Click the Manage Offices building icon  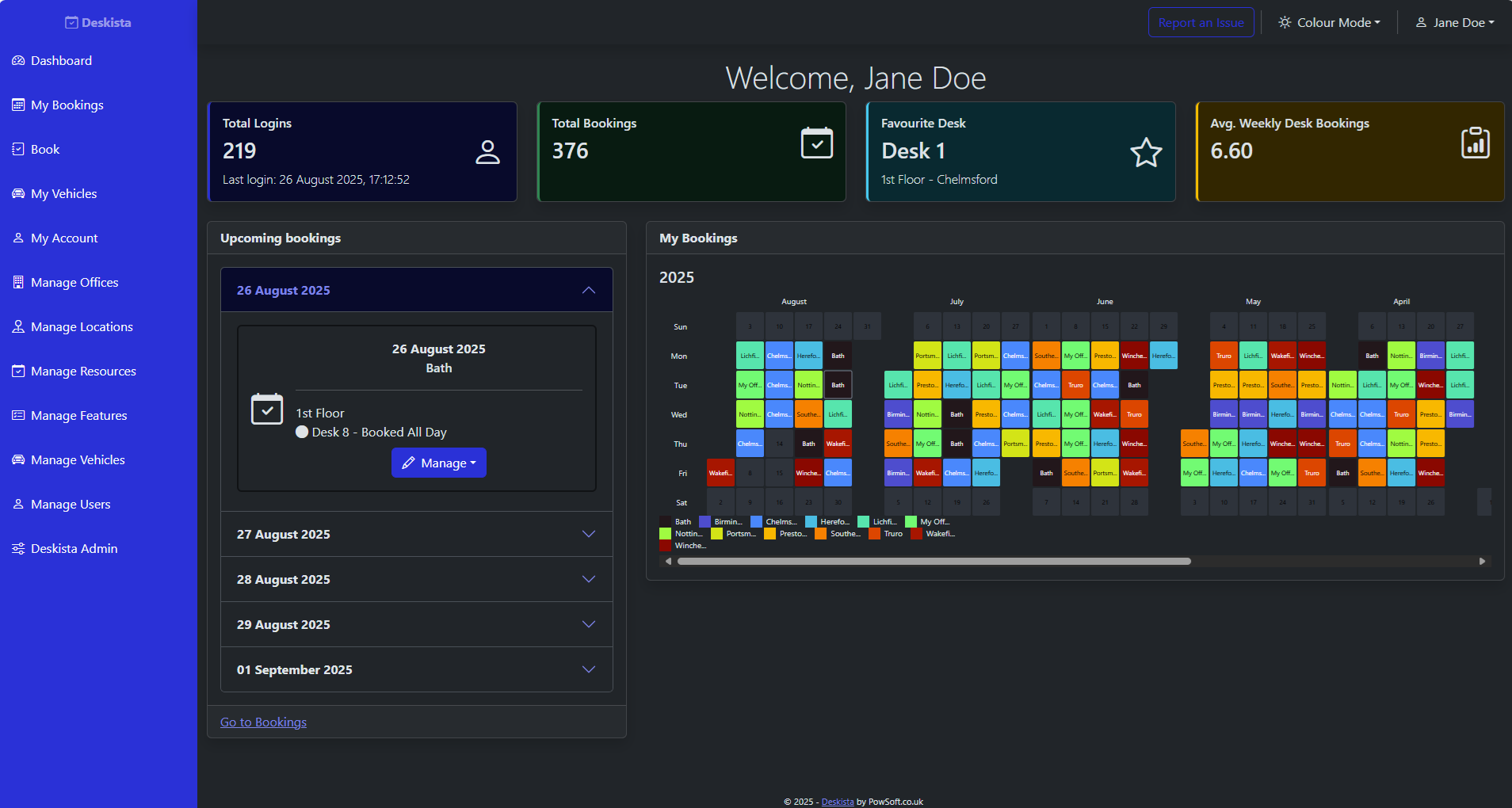(18, 283)
